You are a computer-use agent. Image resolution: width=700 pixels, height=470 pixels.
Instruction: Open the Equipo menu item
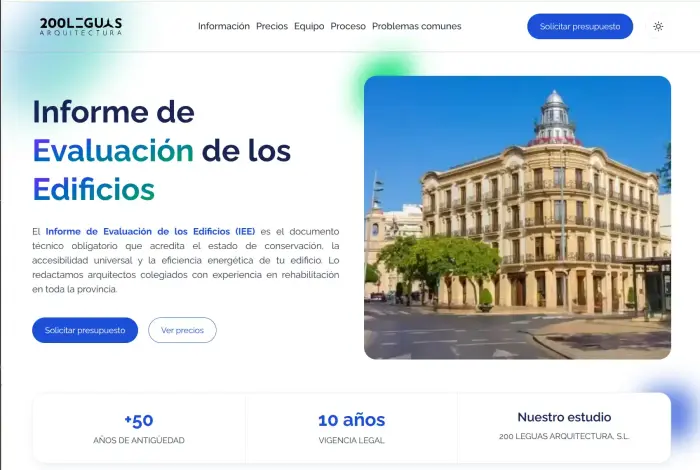point(309,26)
